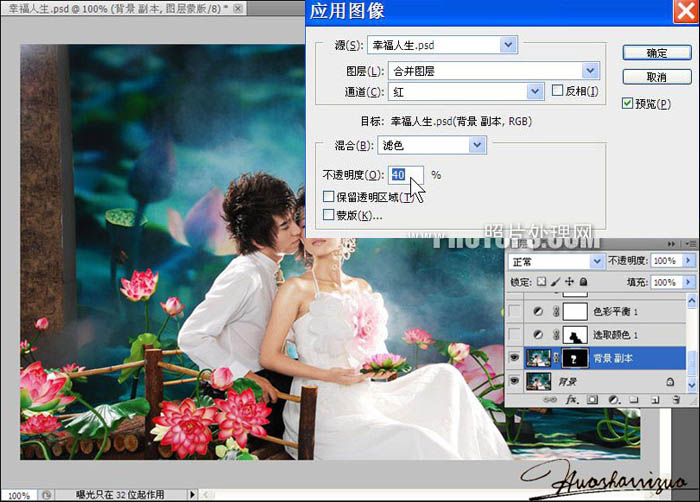Collapse Layers panel with double-arrow icon
Image resolution: width=700 pixels, height=502 pixels.
tap(671, 244)
